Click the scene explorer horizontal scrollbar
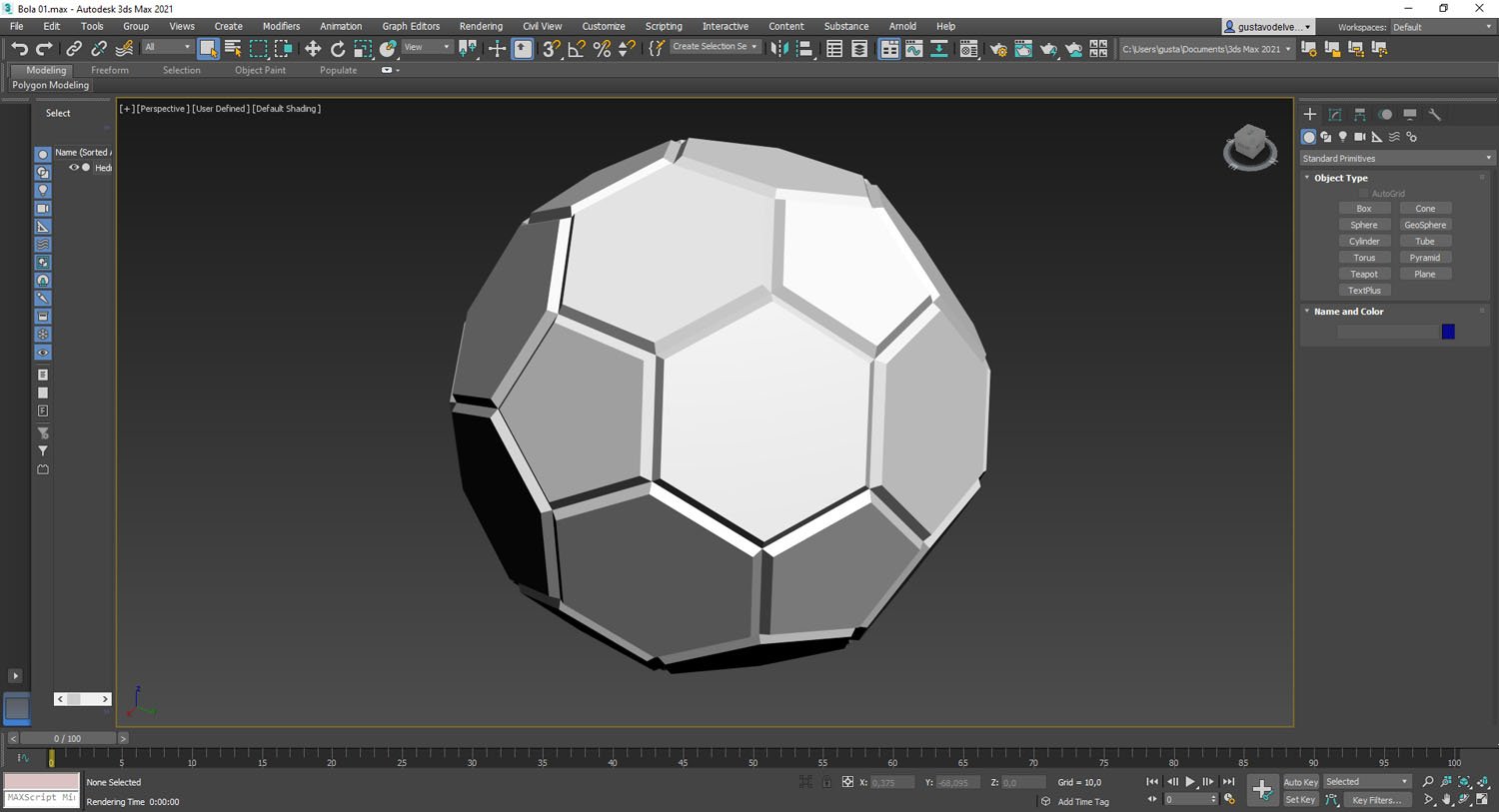Image resolution: width=1499 pixels, height=812 pixels. pos(82,699)
